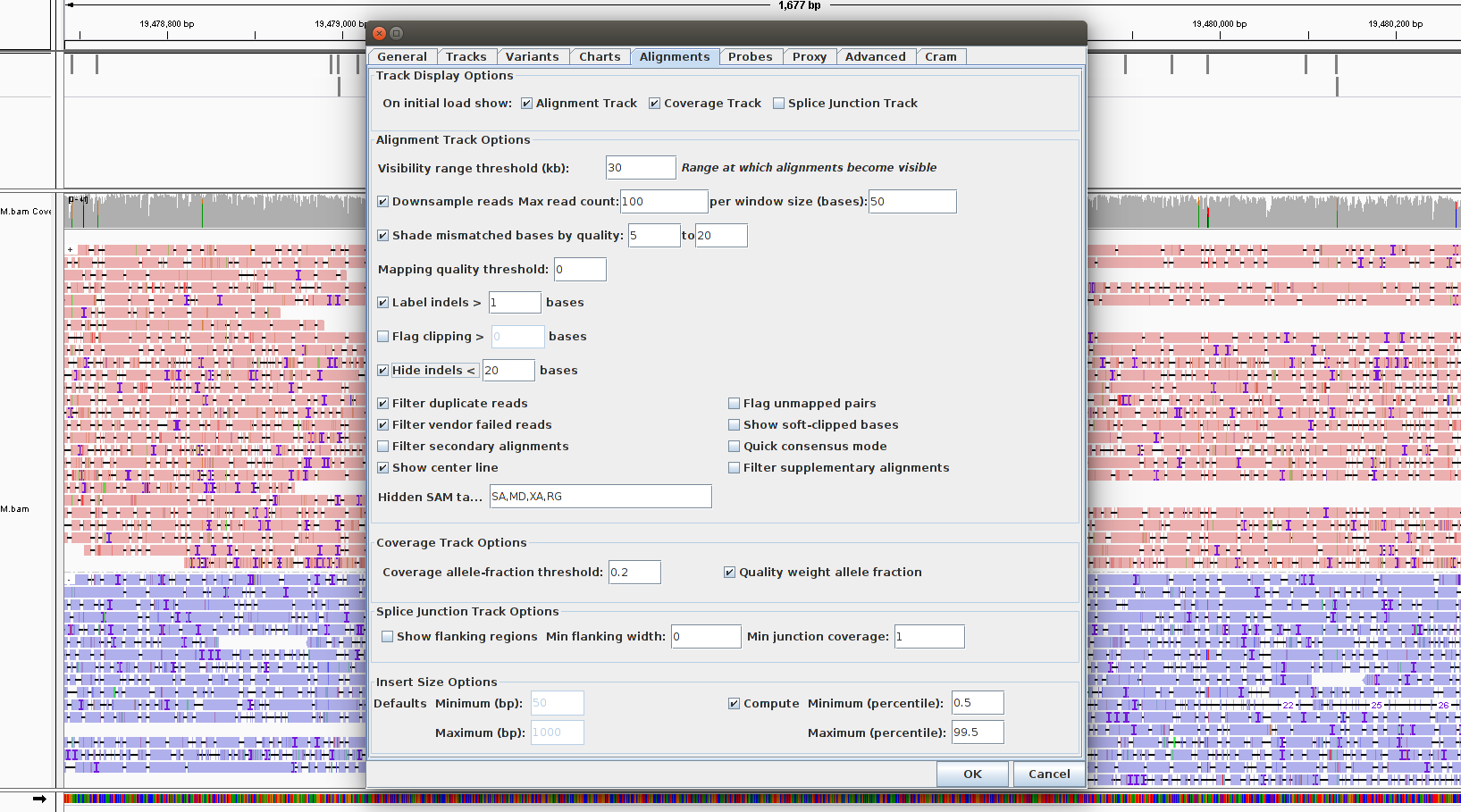Select the Cram tab
The height and width of the screenshot is (812, 1461).
click(940, 56)
